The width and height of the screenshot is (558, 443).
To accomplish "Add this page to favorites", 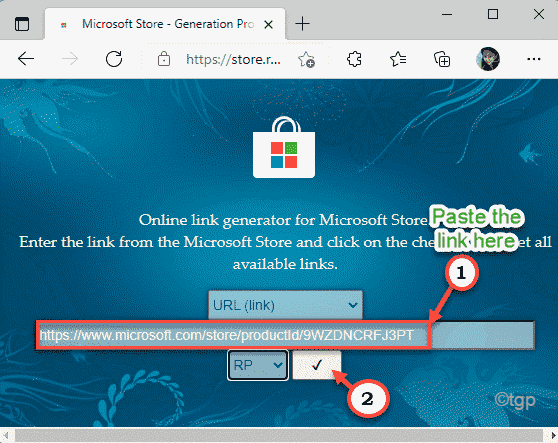I will 306,59.
